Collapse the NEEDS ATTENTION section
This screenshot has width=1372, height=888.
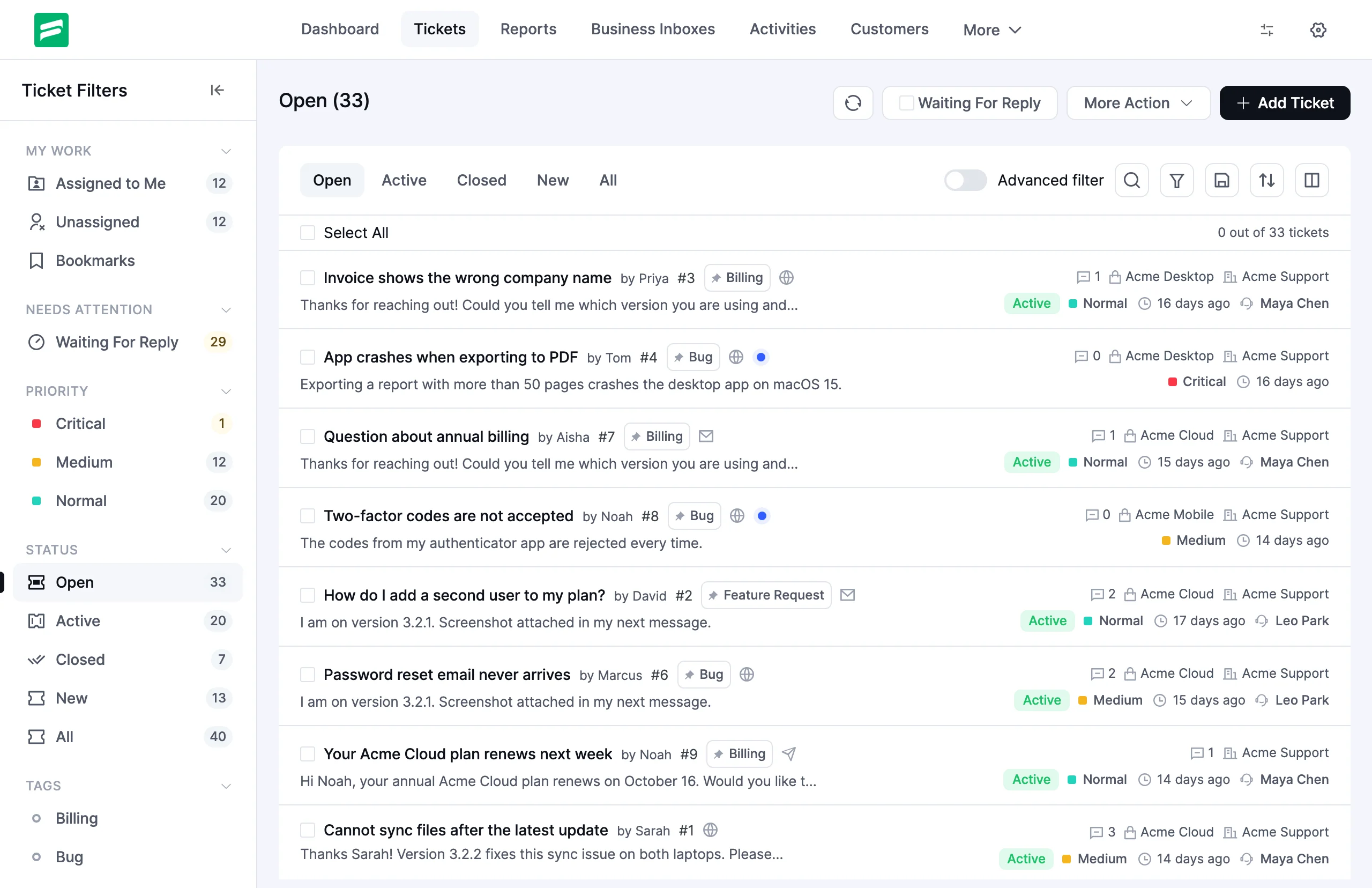[226, 309]
